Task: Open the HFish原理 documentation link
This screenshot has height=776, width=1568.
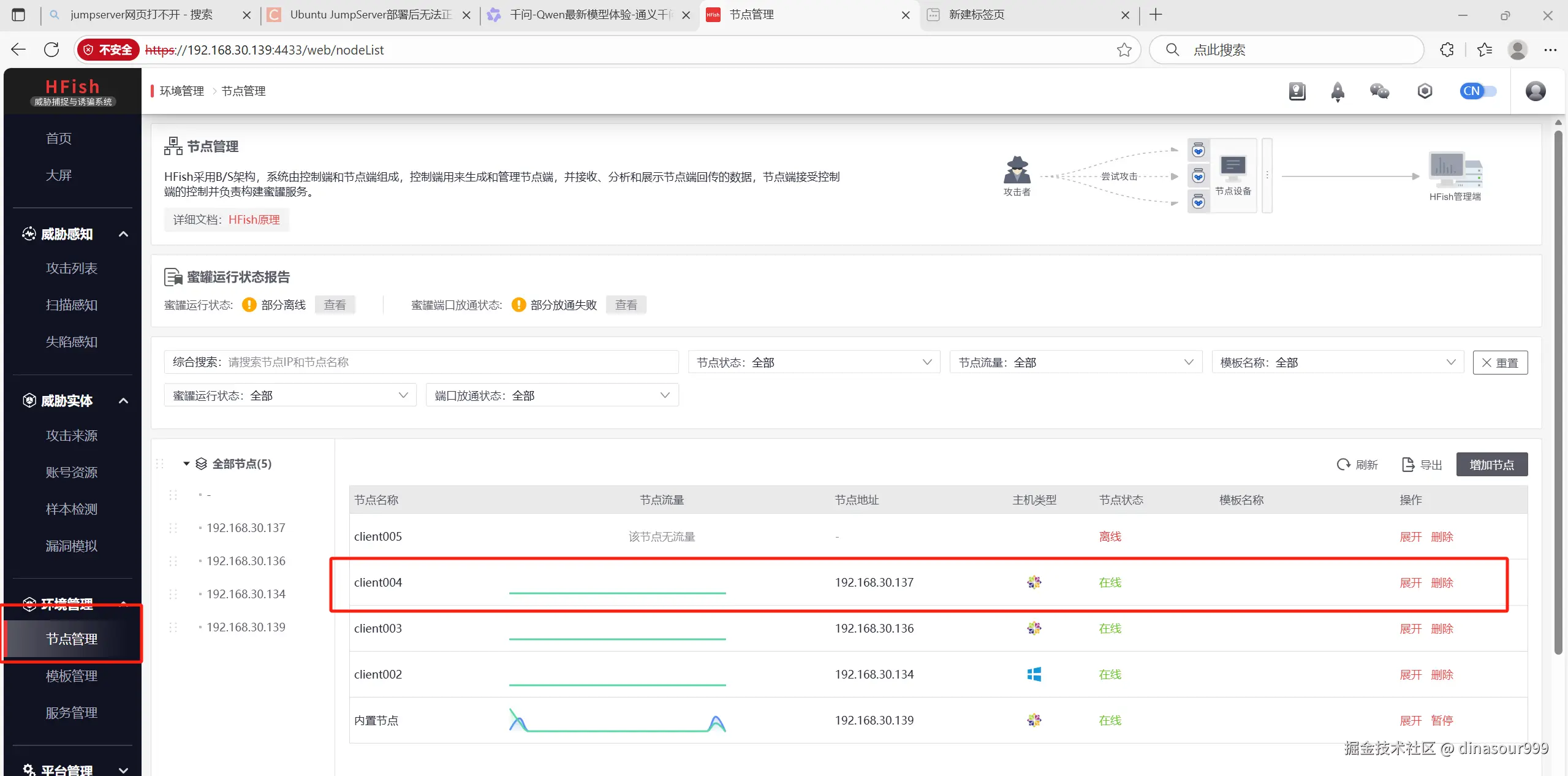Action: coord(254,219)
